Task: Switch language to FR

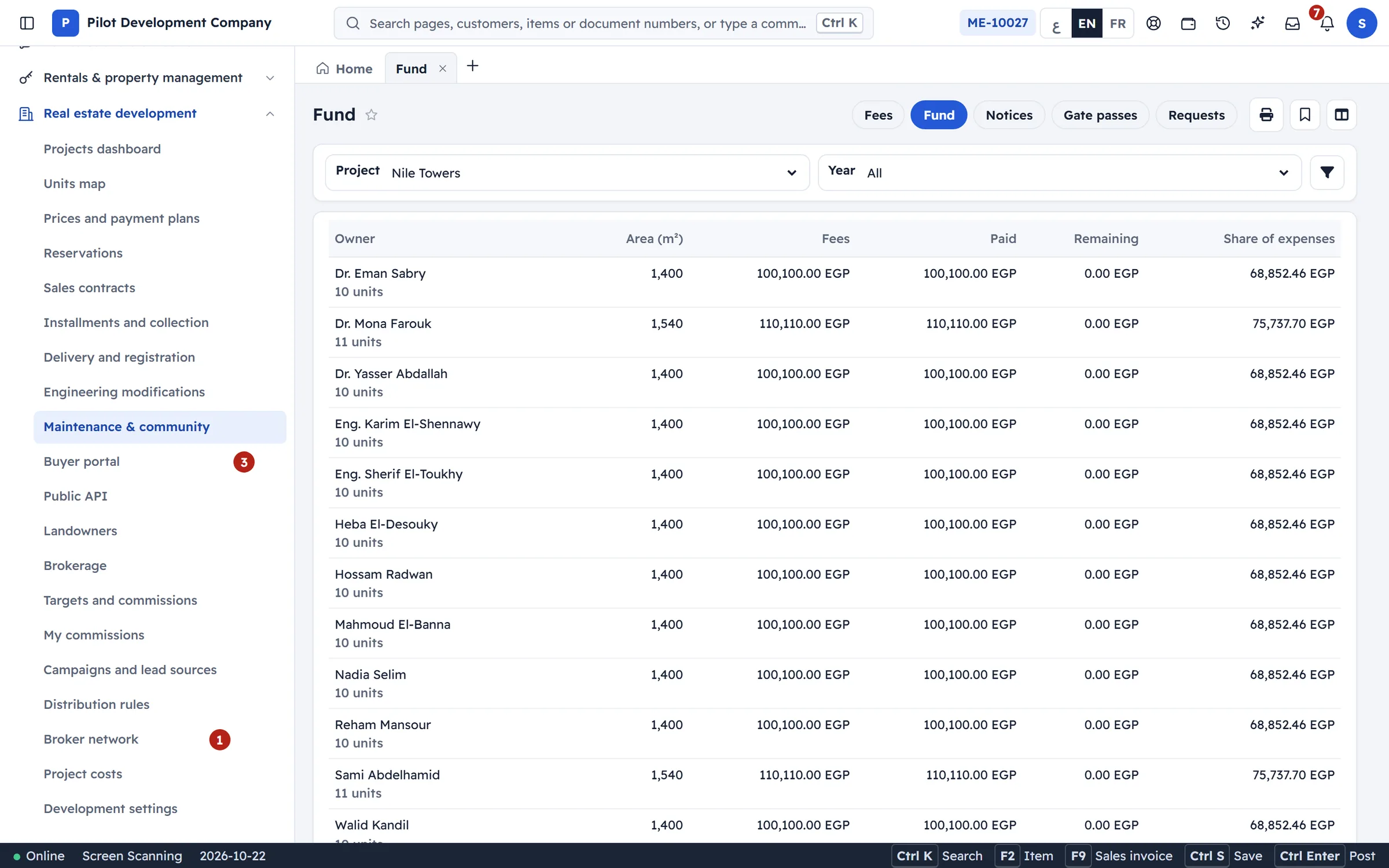Action: 1118,23
